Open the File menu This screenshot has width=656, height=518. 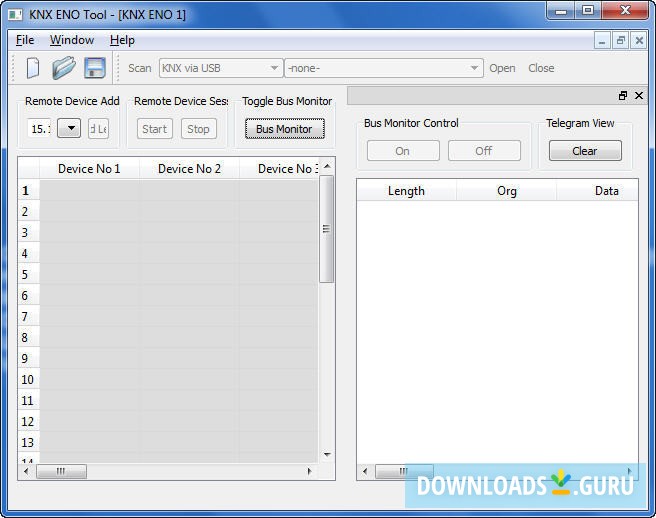point(25,40)
